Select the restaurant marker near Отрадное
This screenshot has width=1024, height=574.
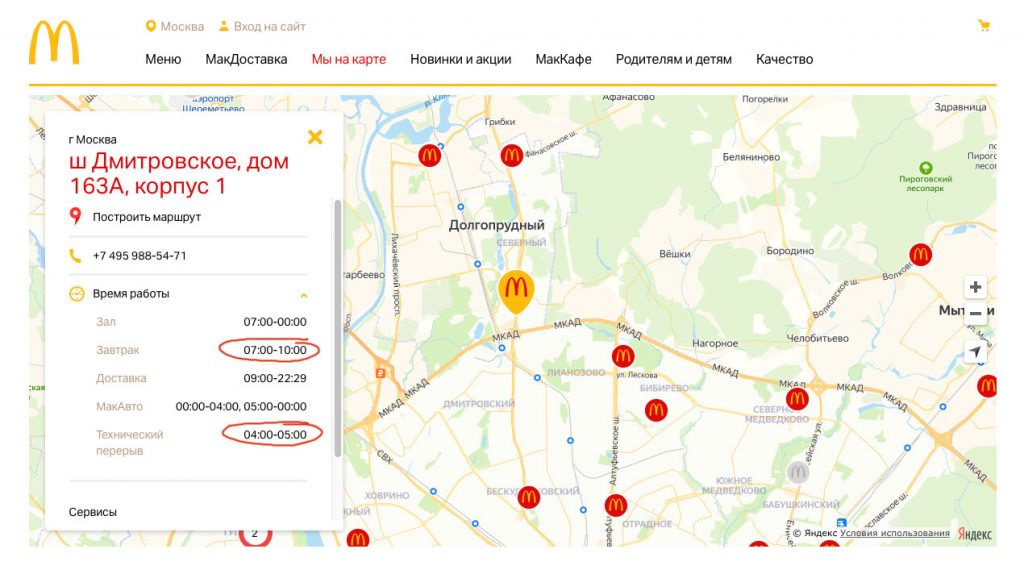coord(616,505)
